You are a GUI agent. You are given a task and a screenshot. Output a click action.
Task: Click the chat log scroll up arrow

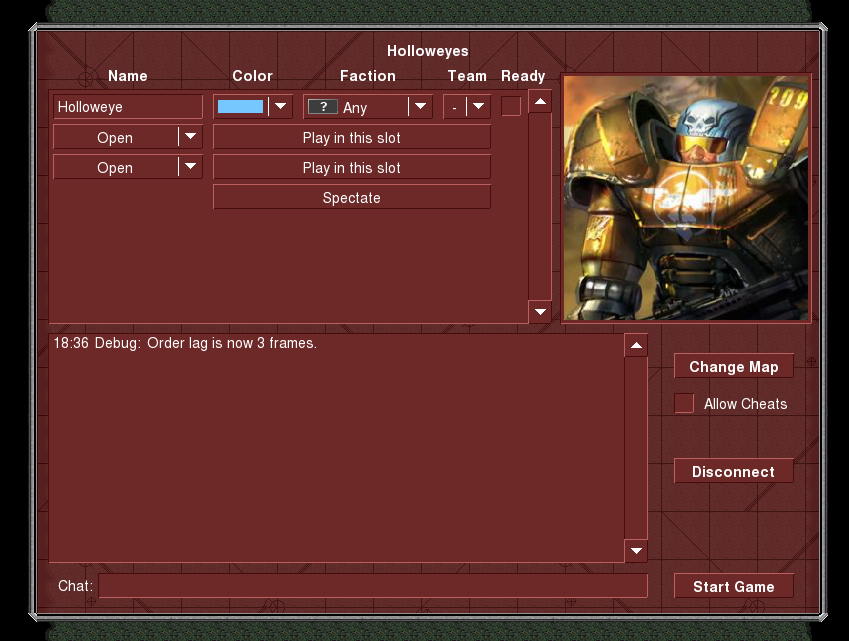coord(636,346)
